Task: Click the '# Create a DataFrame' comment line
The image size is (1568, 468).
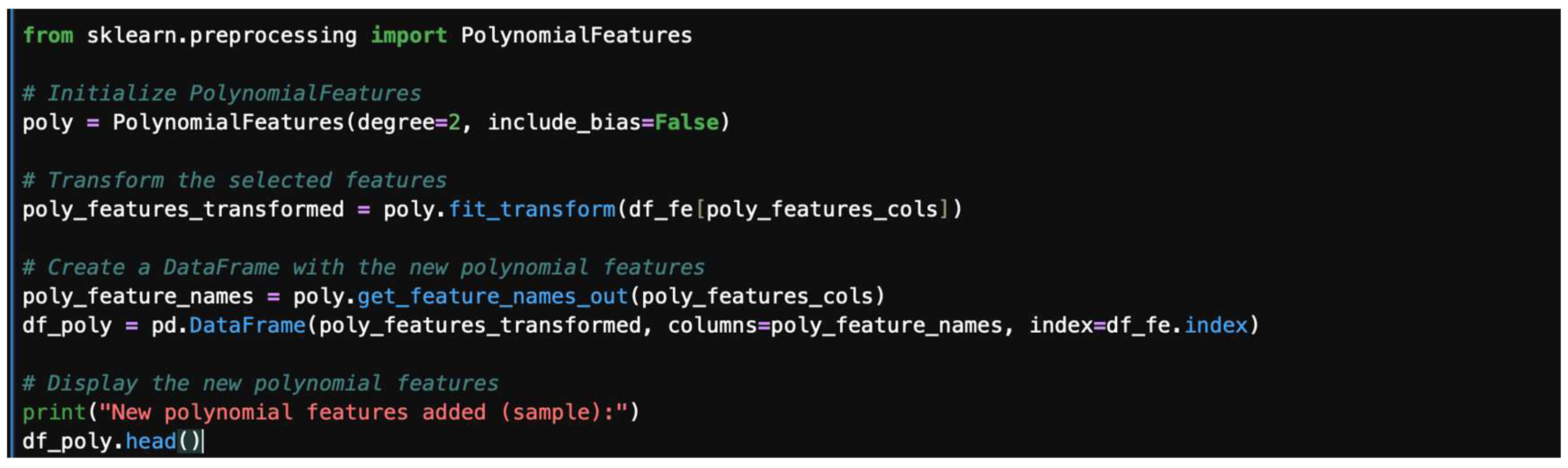Action: tap(363, 267)
